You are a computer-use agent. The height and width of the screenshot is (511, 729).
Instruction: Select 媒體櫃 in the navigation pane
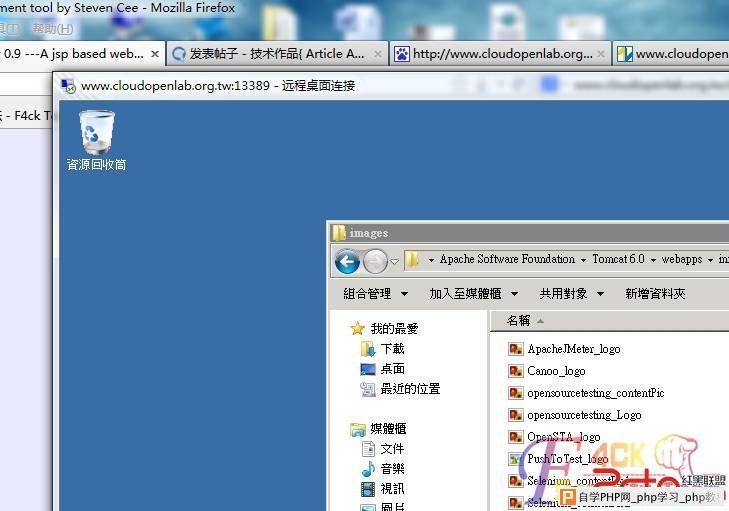point(388,428)
